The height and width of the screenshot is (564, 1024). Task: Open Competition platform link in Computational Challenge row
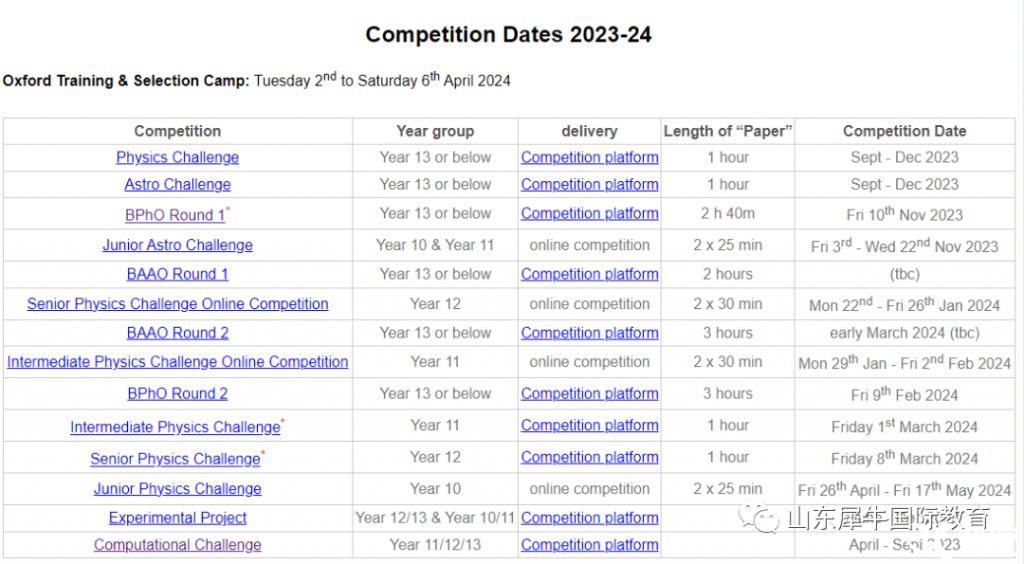point(589,545)
